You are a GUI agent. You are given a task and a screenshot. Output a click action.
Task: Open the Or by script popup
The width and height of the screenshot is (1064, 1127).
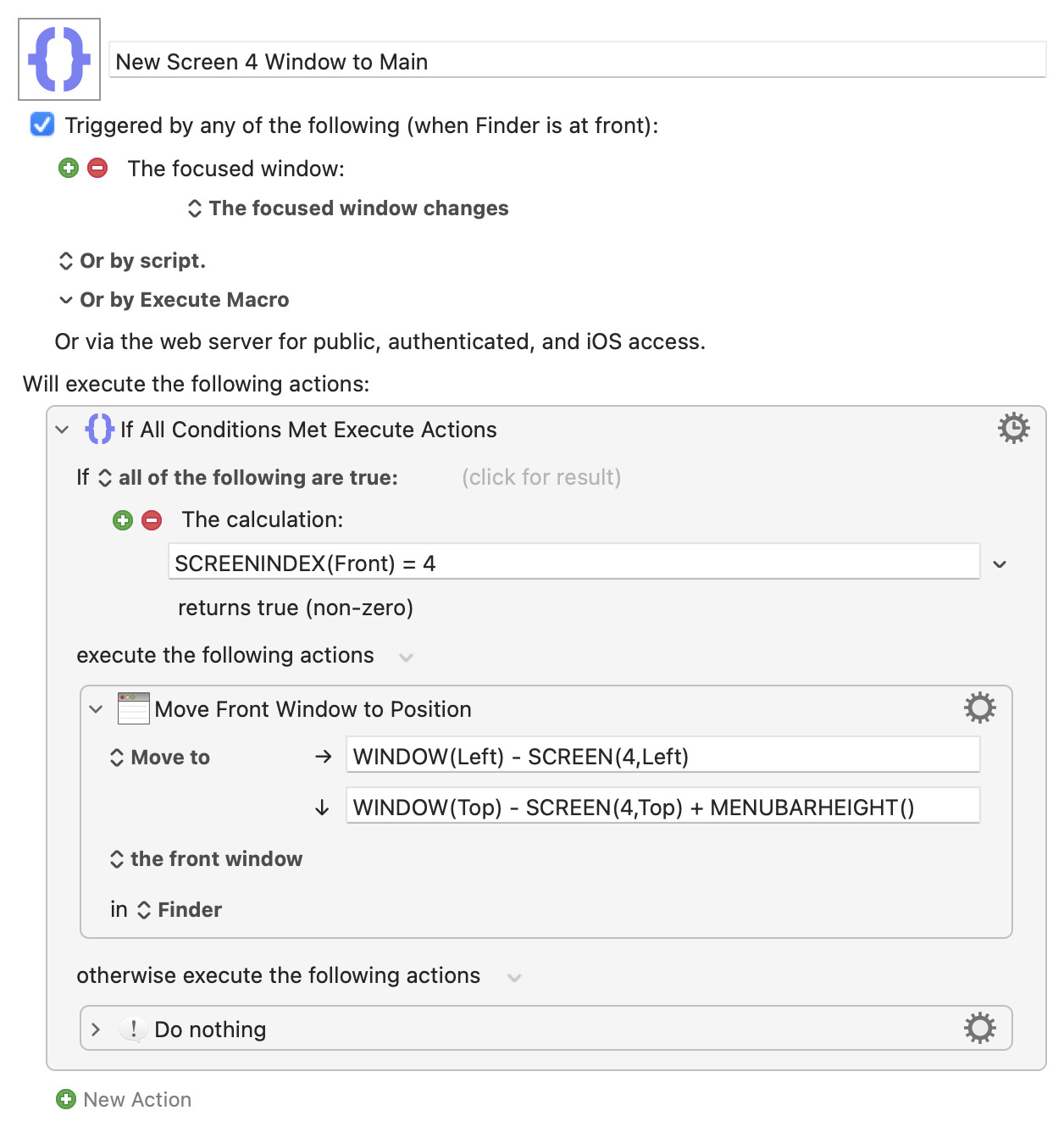click(132, 261)
